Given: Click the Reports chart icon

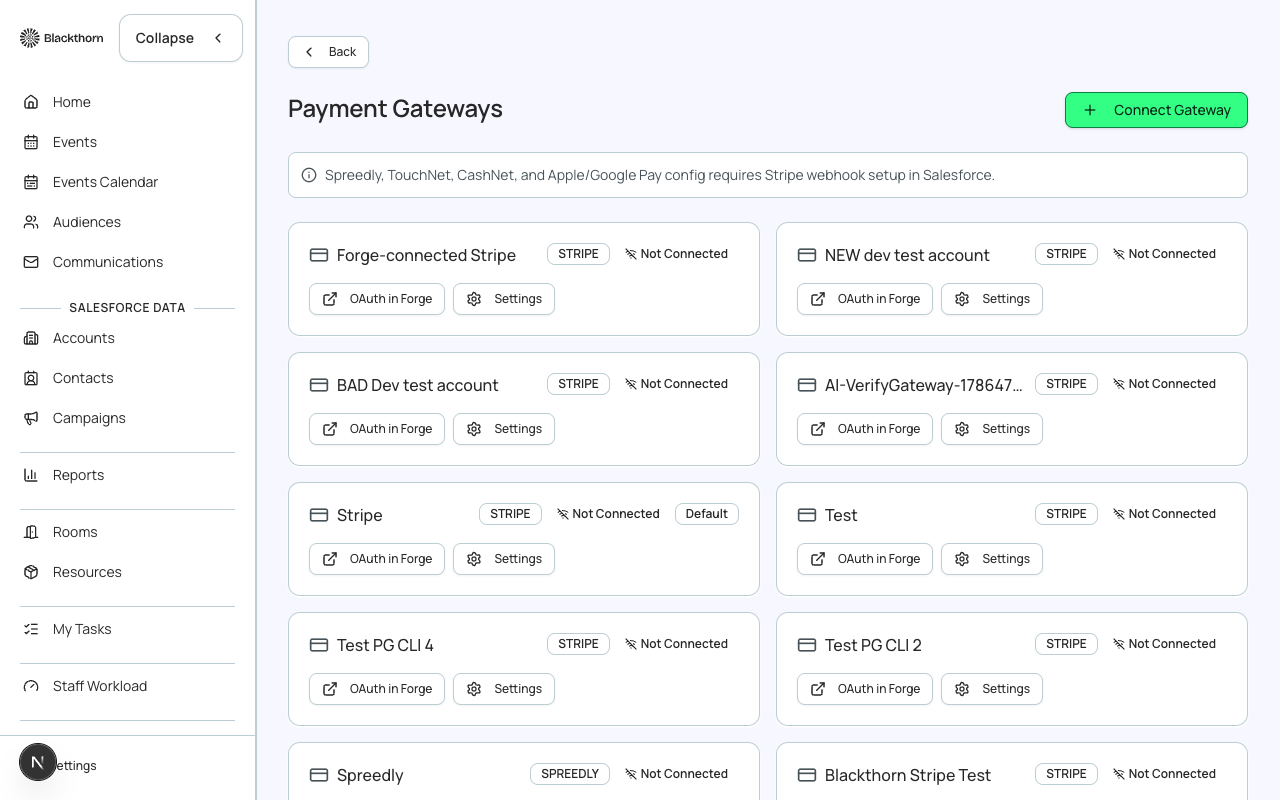Looking at the screenshot, I should tap(31, 475).
